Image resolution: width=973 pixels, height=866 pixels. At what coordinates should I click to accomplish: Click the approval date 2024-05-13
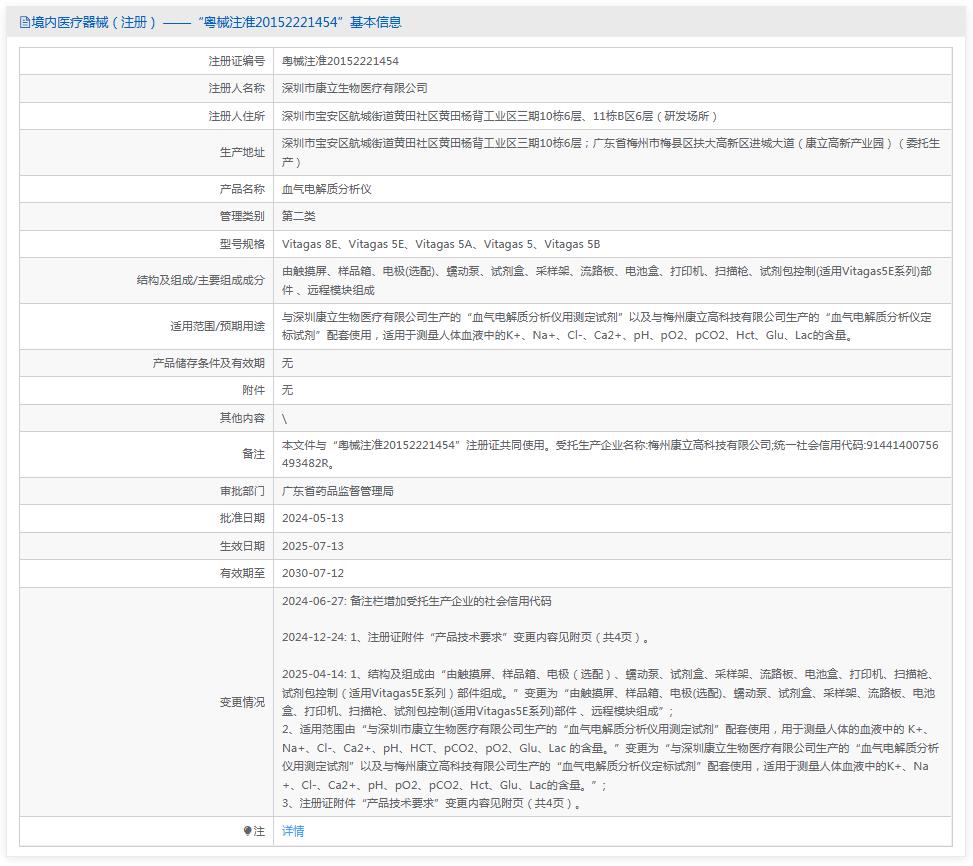pos(312,518)
